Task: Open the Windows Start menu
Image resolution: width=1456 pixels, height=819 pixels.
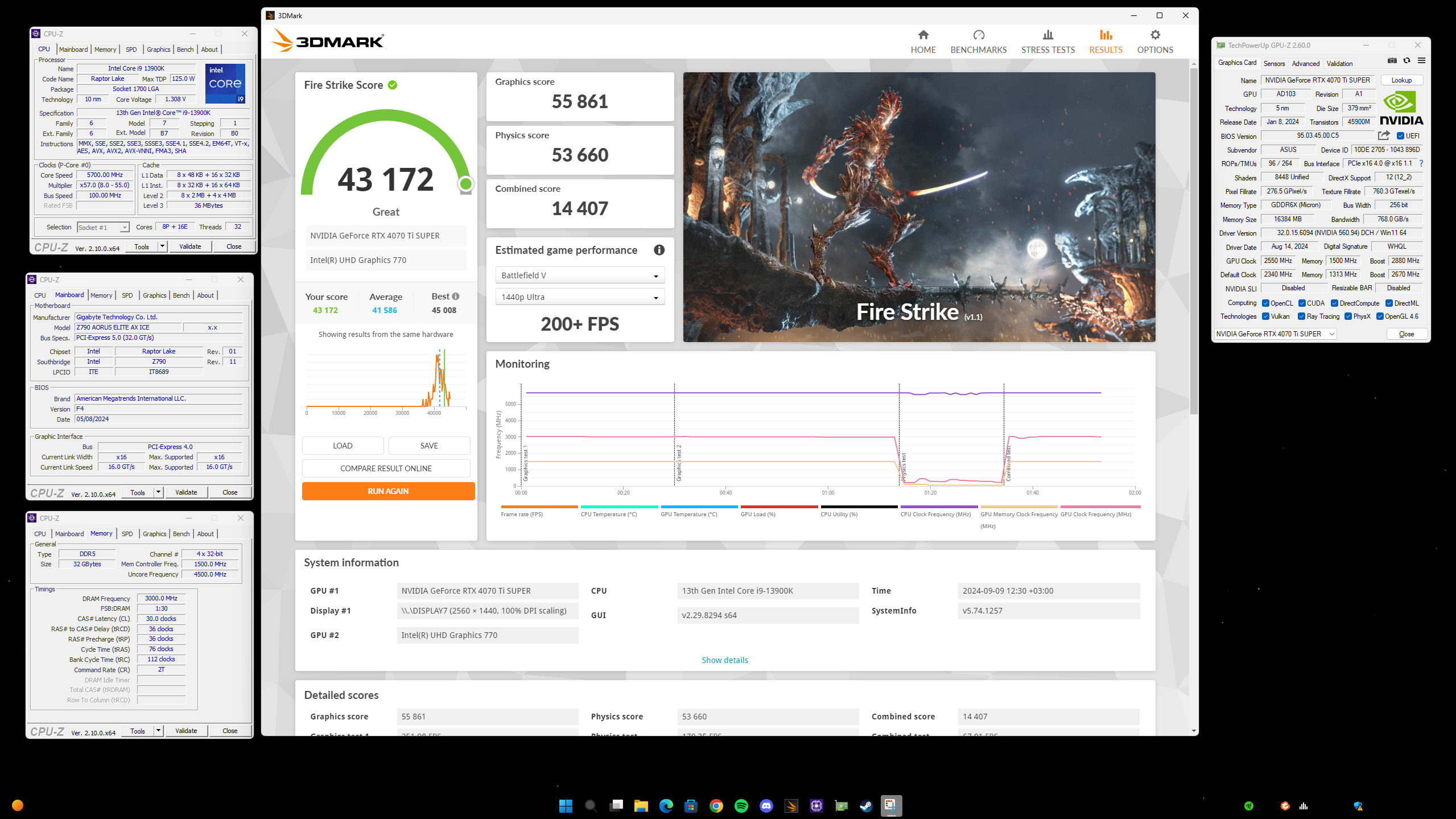Action: pyautogui.click(x=566, y=805)
